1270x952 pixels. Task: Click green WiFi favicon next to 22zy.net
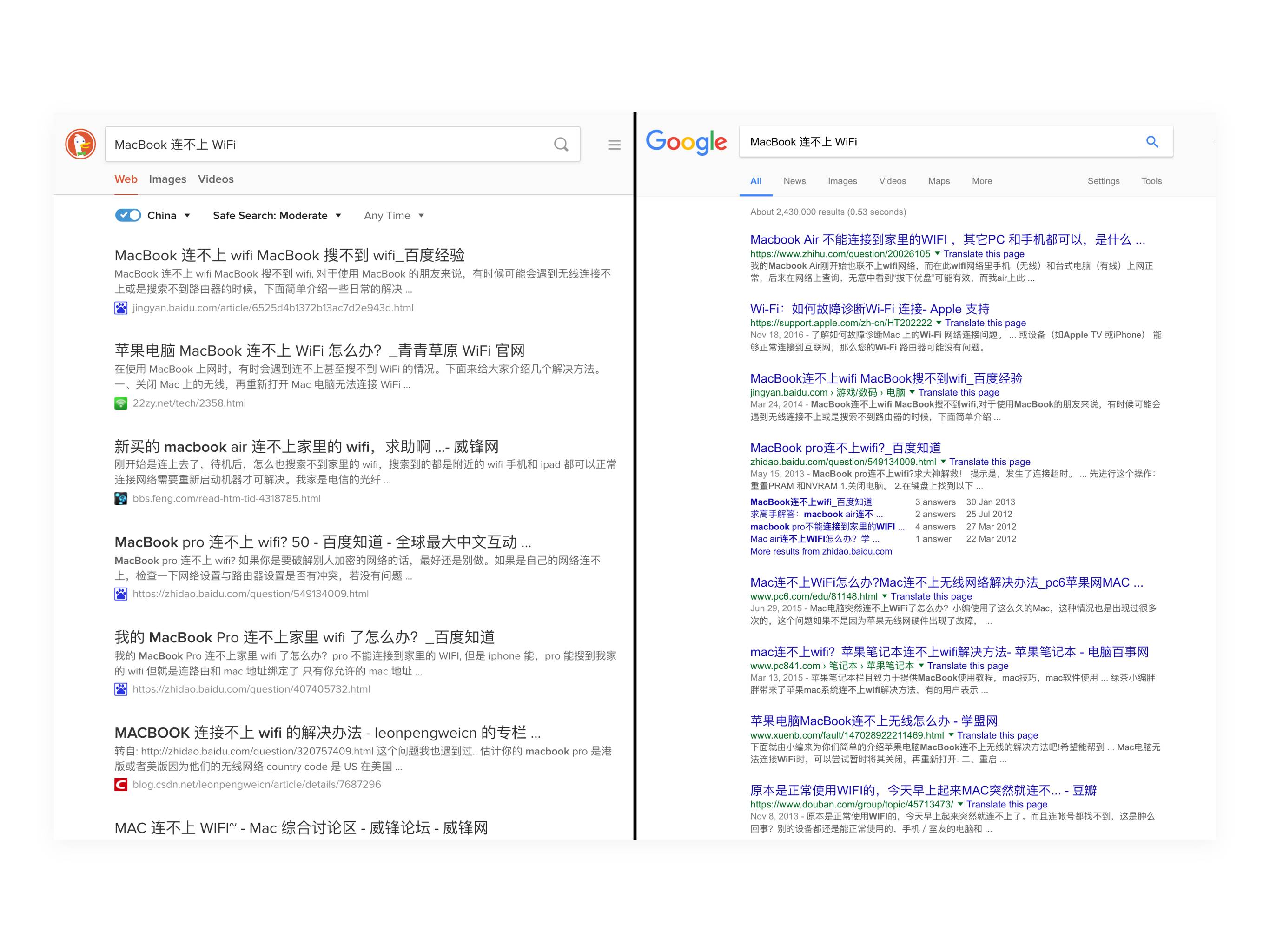[x=120, y=403]
